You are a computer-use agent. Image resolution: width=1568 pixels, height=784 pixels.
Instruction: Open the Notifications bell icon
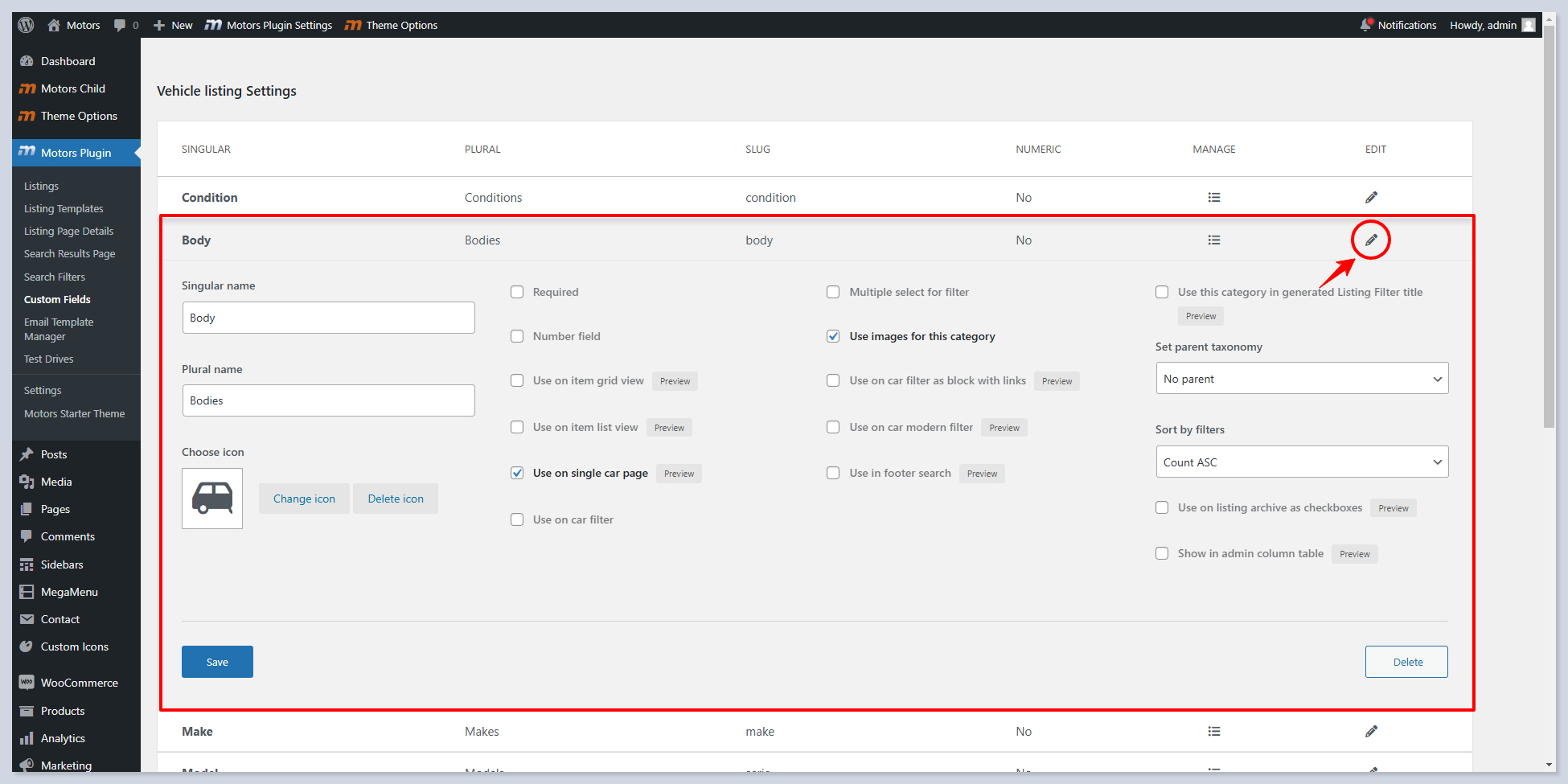point(1365,25)
